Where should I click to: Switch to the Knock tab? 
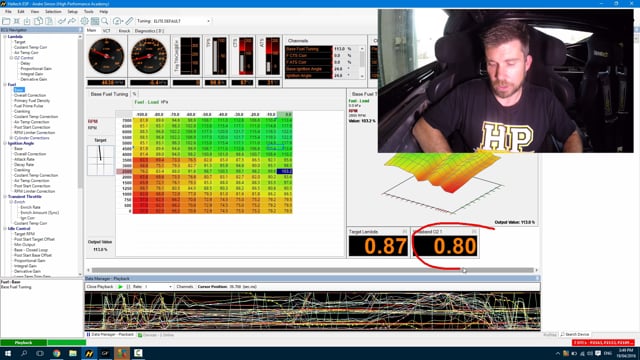coord(124,31)
